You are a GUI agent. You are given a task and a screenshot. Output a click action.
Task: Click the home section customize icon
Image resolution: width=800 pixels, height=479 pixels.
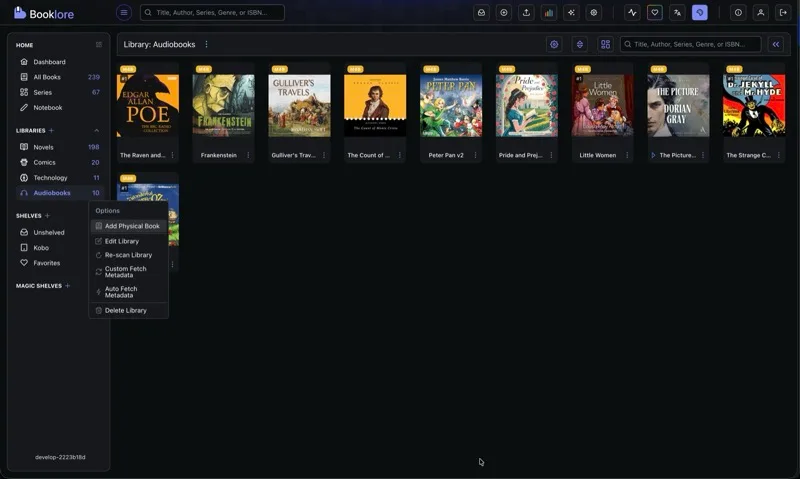98,45
